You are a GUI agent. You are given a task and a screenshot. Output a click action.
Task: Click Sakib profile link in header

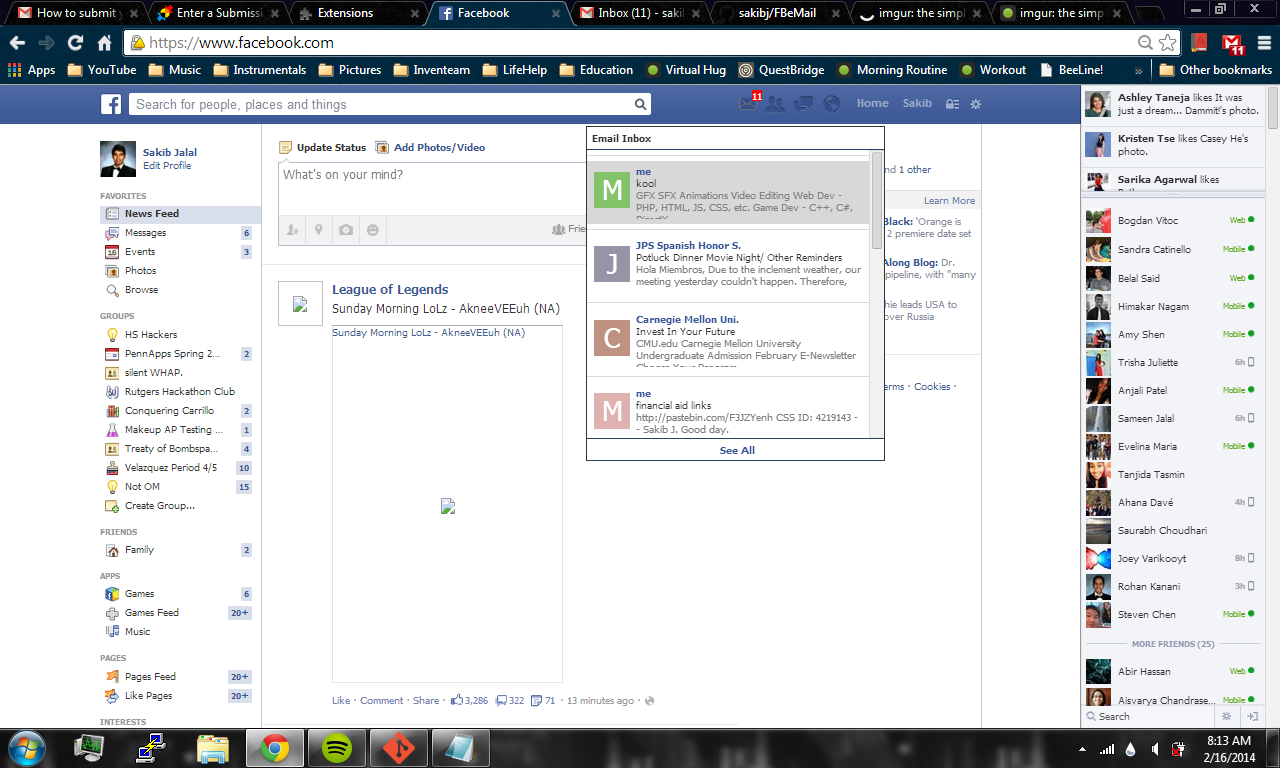(917, 104)
